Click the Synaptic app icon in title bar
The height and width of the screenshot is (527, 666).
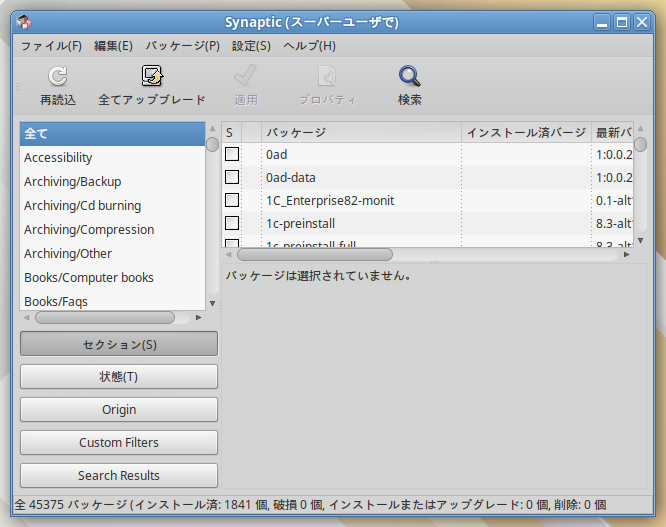click(x=24, y=22)
